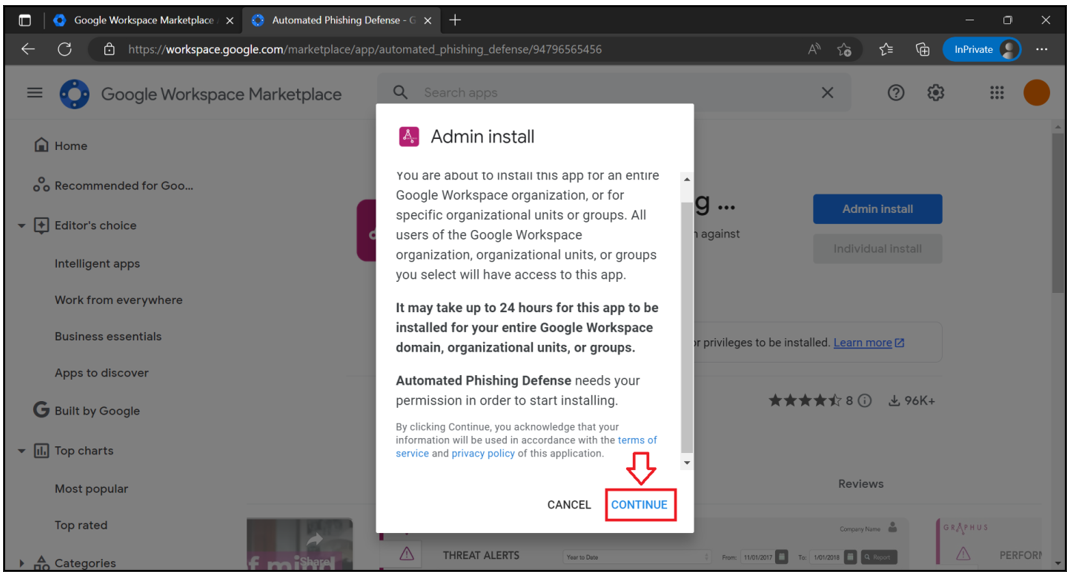Open the browser Settings and more menu
This screenshot has height=577, width=1072.
tap(1041, 49)
